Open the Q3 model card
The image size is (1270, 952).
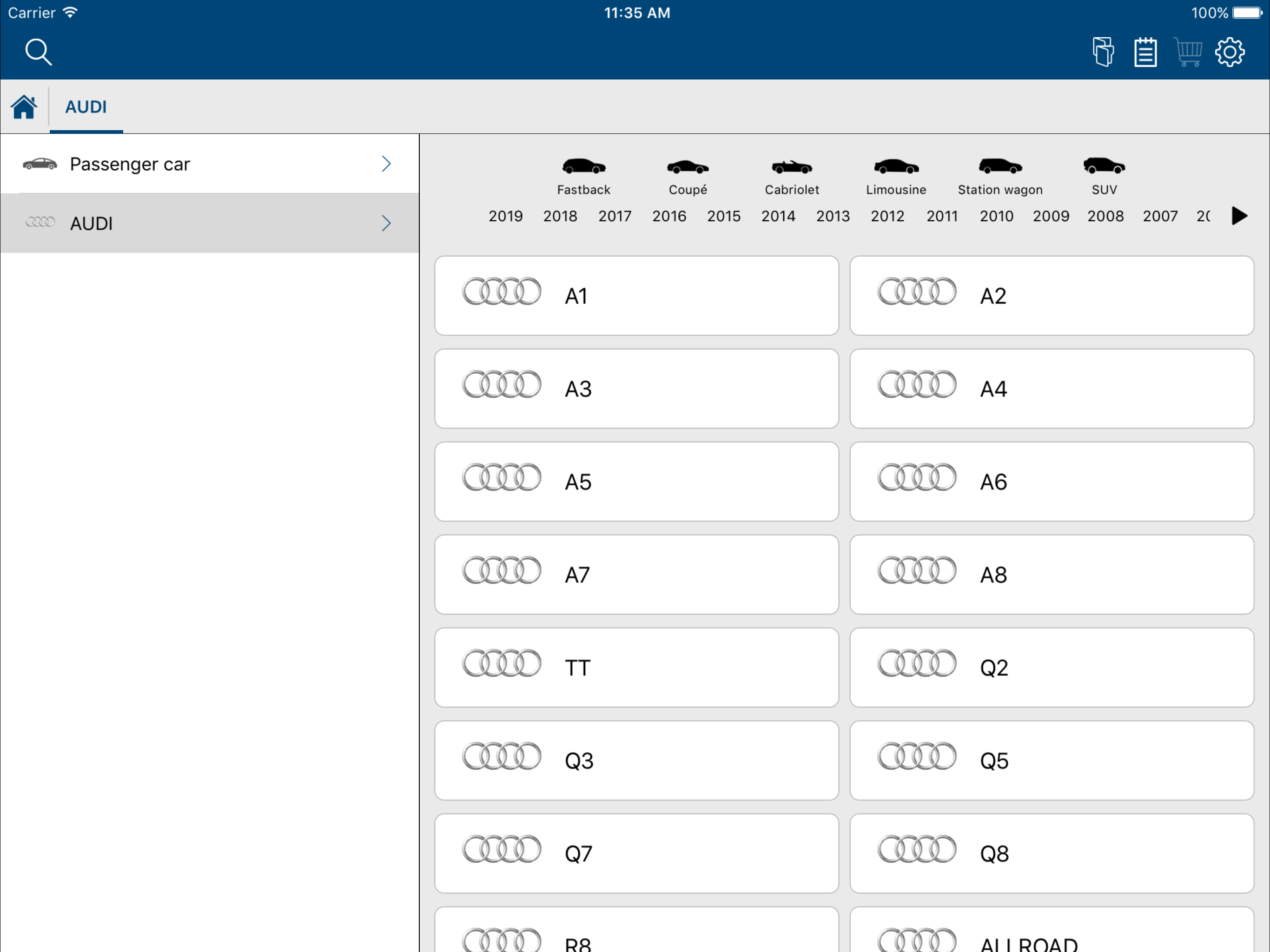click(636, 761)
